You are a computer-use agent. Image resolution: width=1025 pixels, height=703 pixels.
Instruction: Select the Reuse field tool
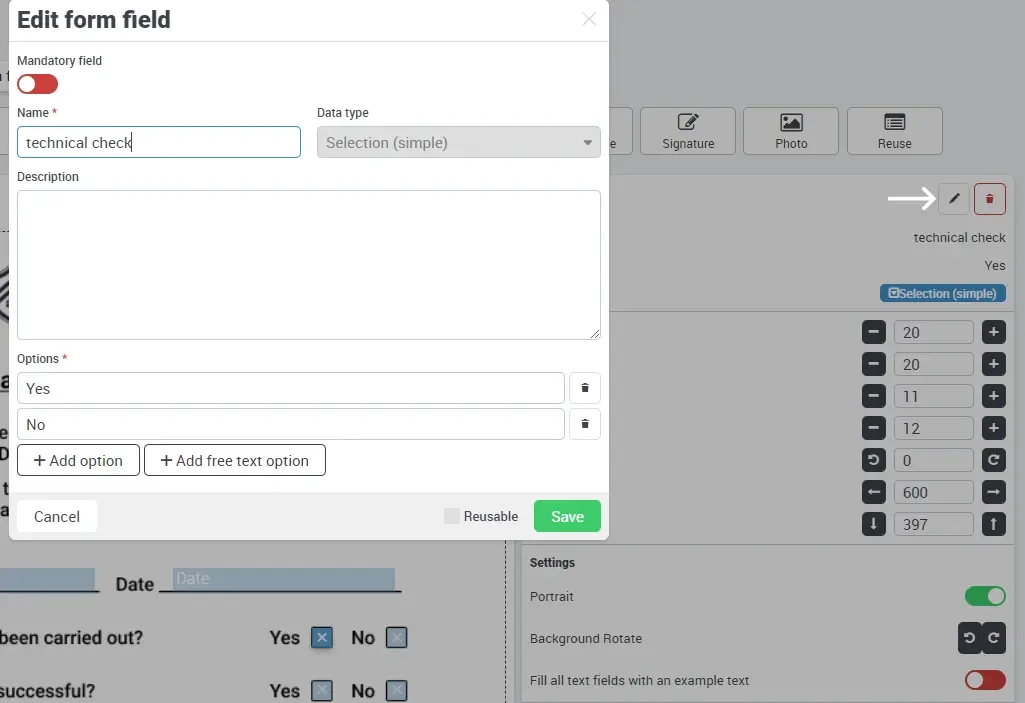(894, 131)
